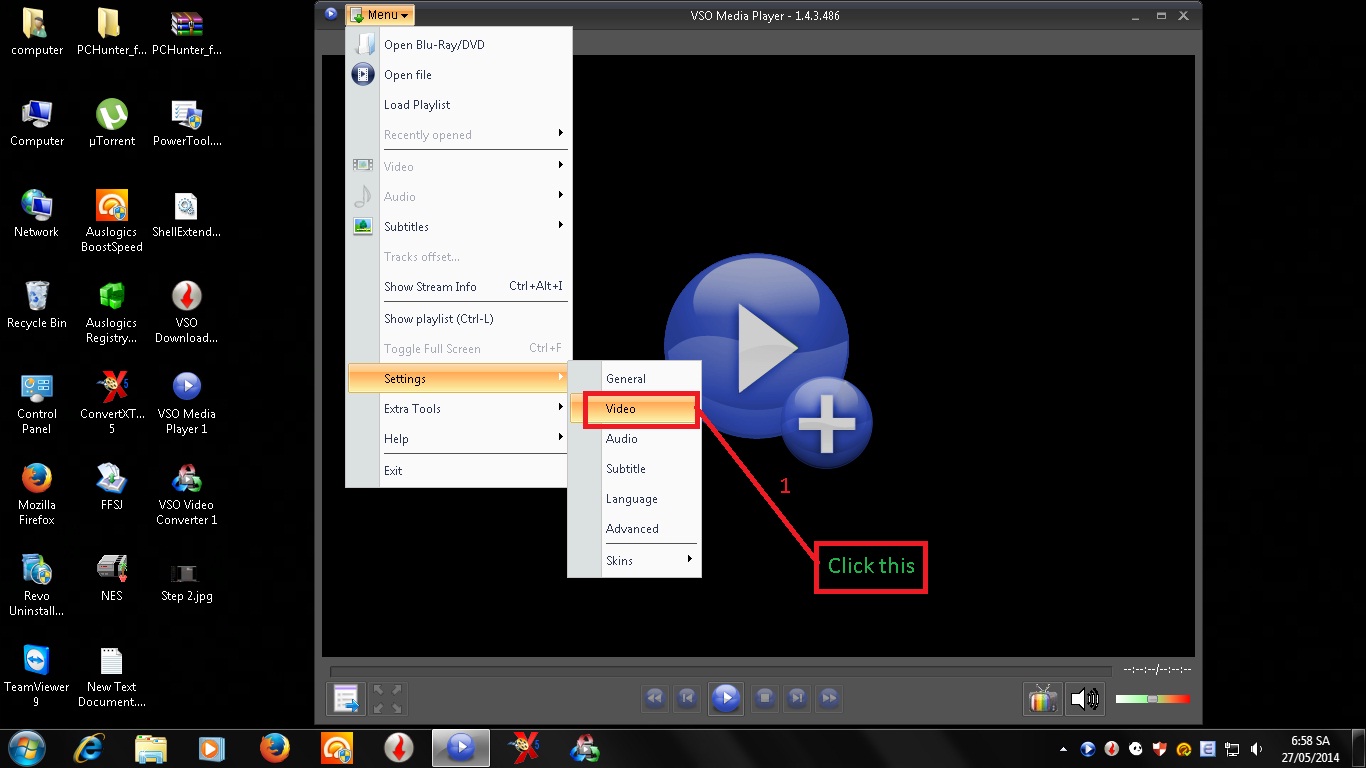The width and height of the screenshot is (1366, 768).
Task: Click the rewind playback button
Action: coord(655,697)
